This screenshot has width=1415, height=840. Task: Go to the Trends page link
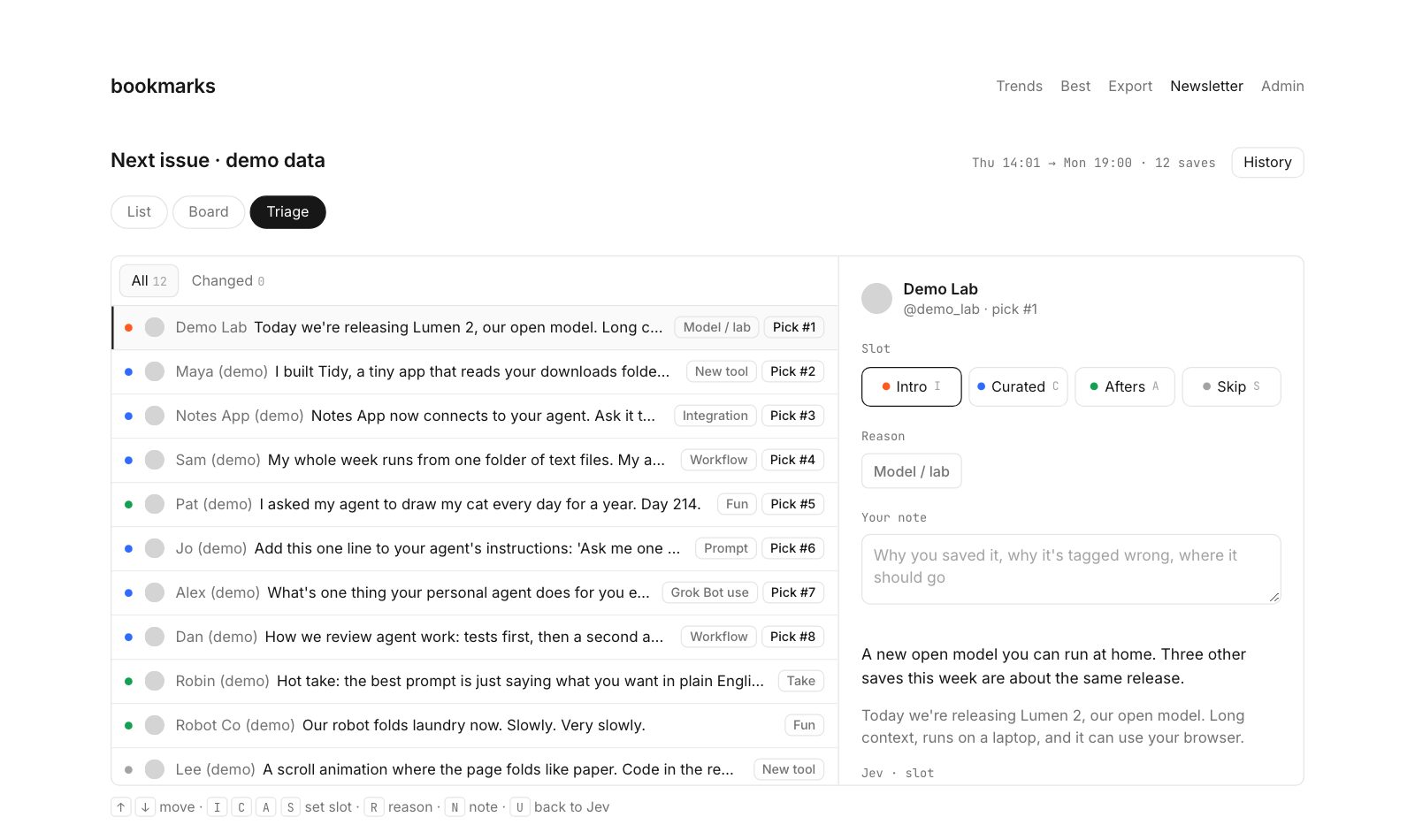pyautogui.click(x=1019, y=86)
